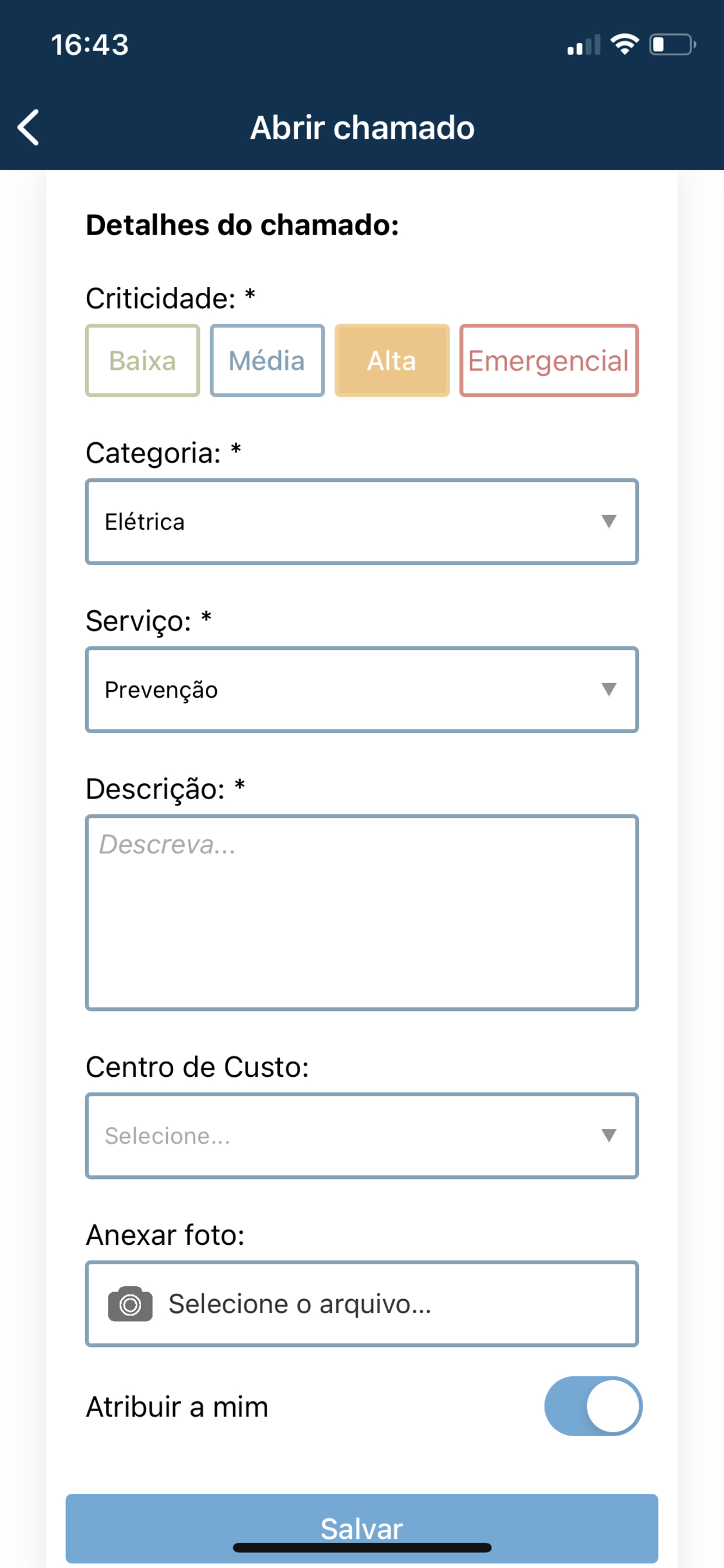Tap the cellular signal bars icon
Image resolution: width=724 pixels, height=1568 pixels.
point(584,45)
